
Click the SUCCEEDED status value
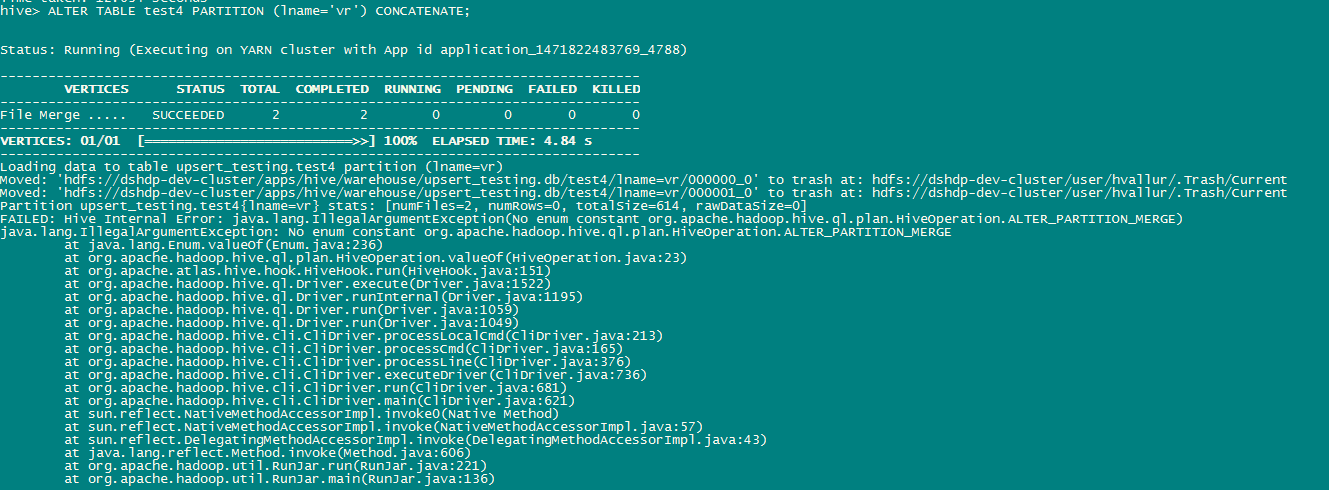pos(188,115)
